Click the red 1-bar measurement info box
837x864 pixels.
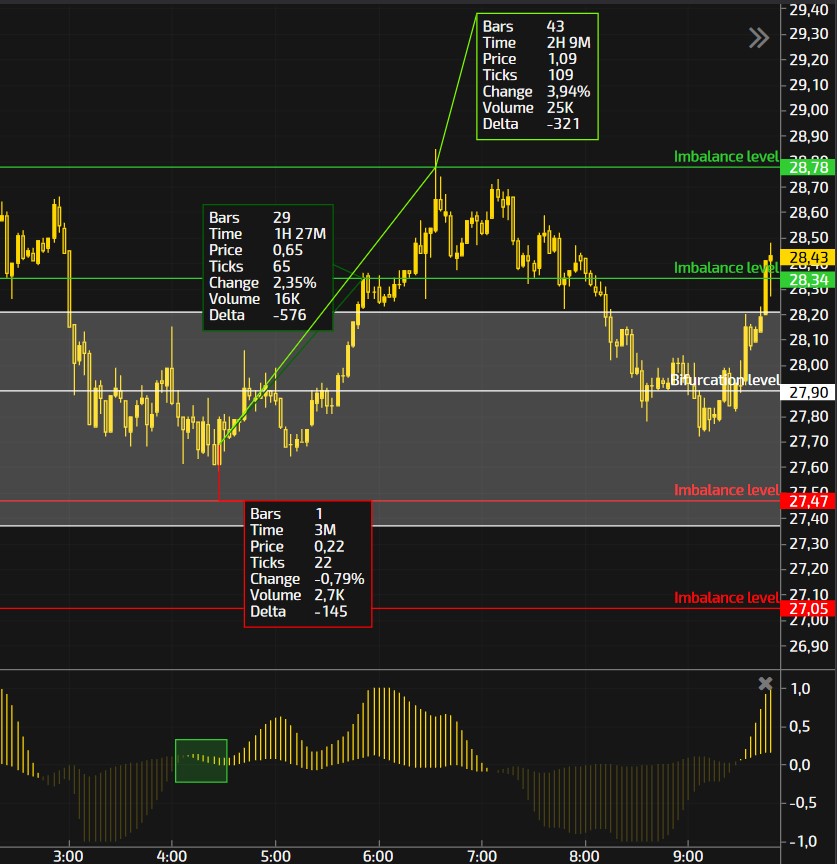click(x=307, y=563)
